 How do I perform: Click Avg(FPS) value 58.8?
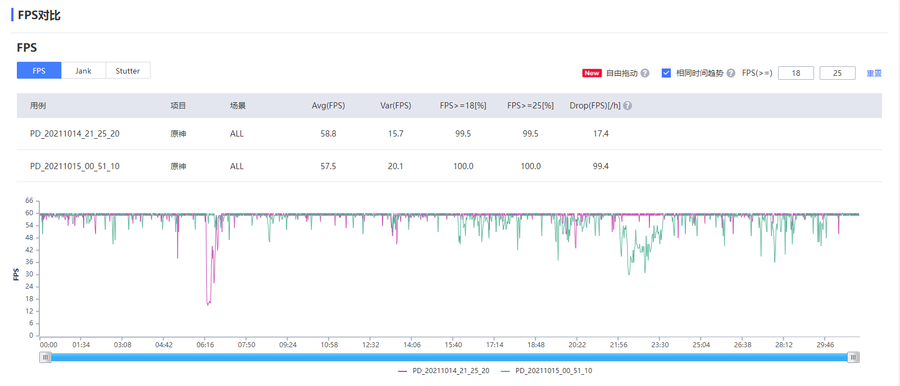click(329, 134)
